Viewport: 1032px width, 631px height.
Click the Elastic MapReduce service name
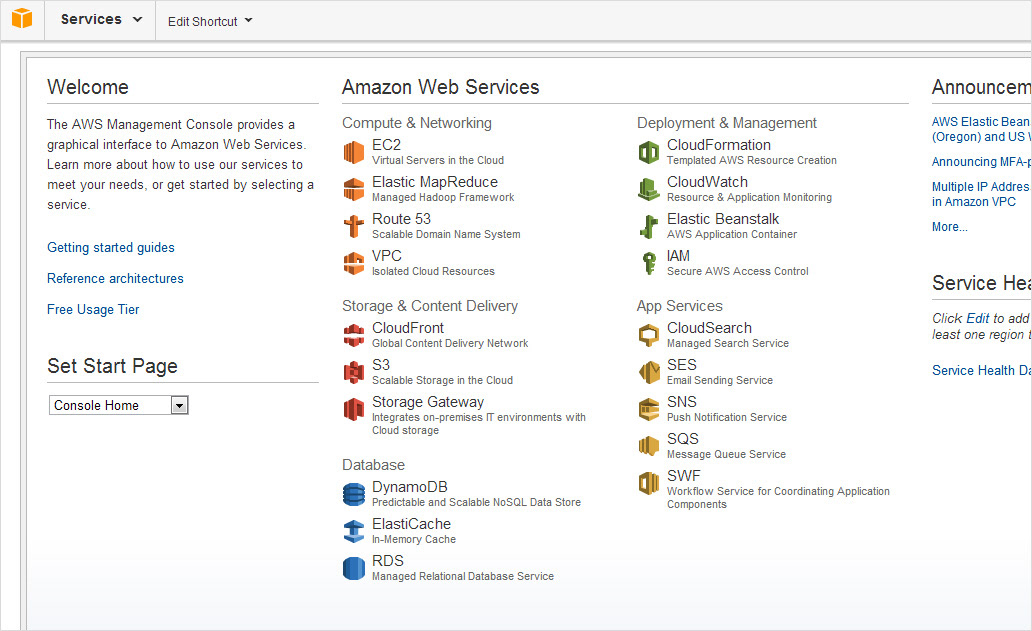click(434, 182)
